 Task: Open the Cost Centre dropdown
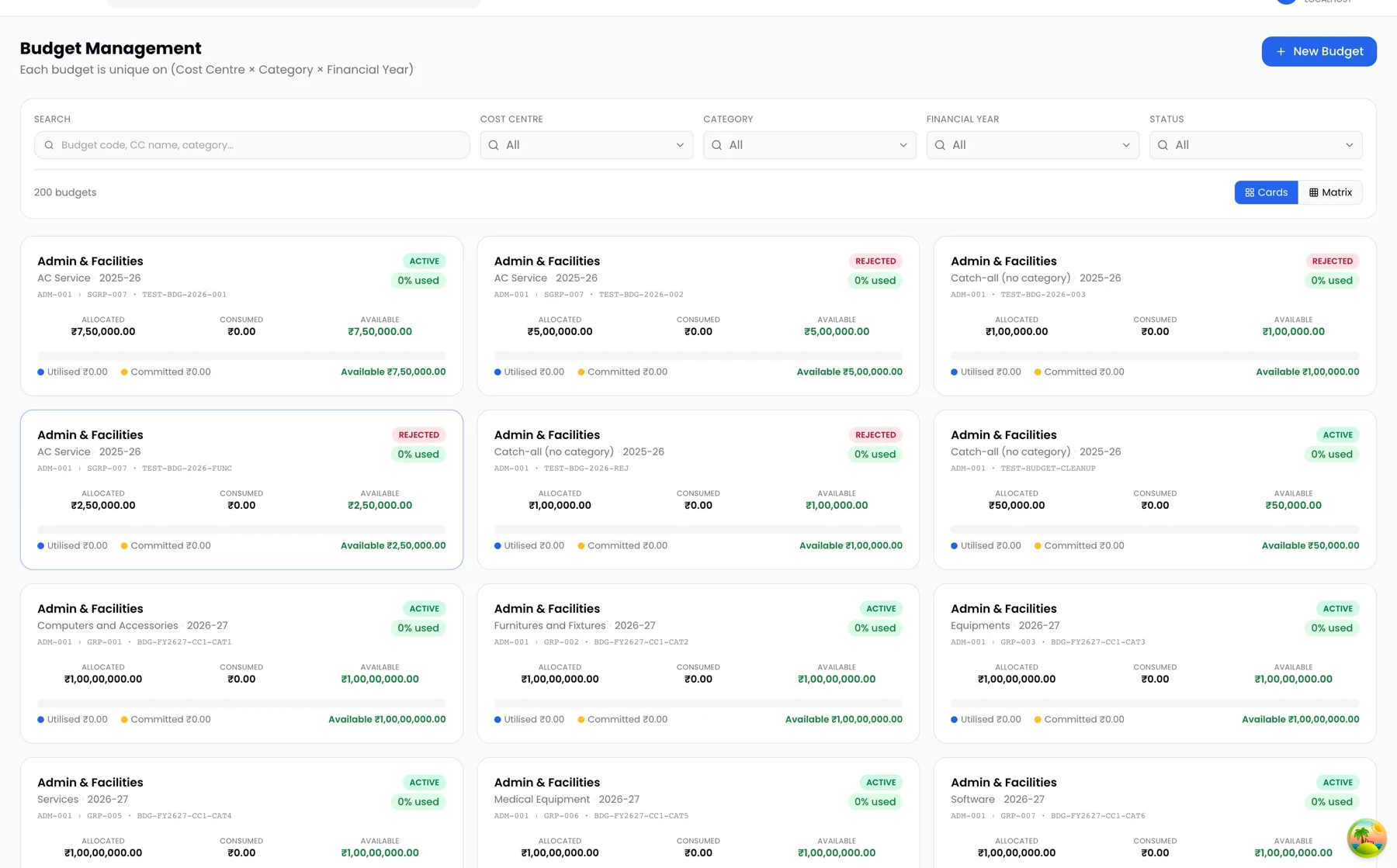tap(586, 145)
